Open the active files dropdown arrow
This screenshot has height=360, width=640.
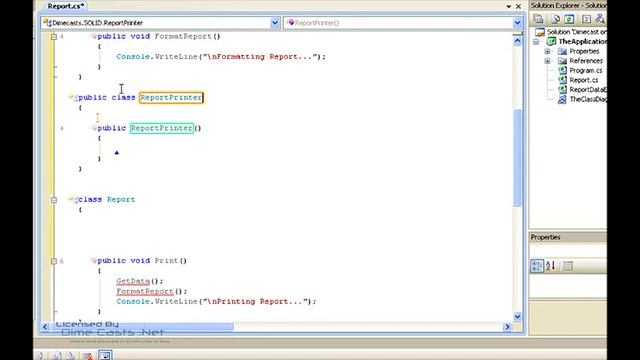point(509,6)
